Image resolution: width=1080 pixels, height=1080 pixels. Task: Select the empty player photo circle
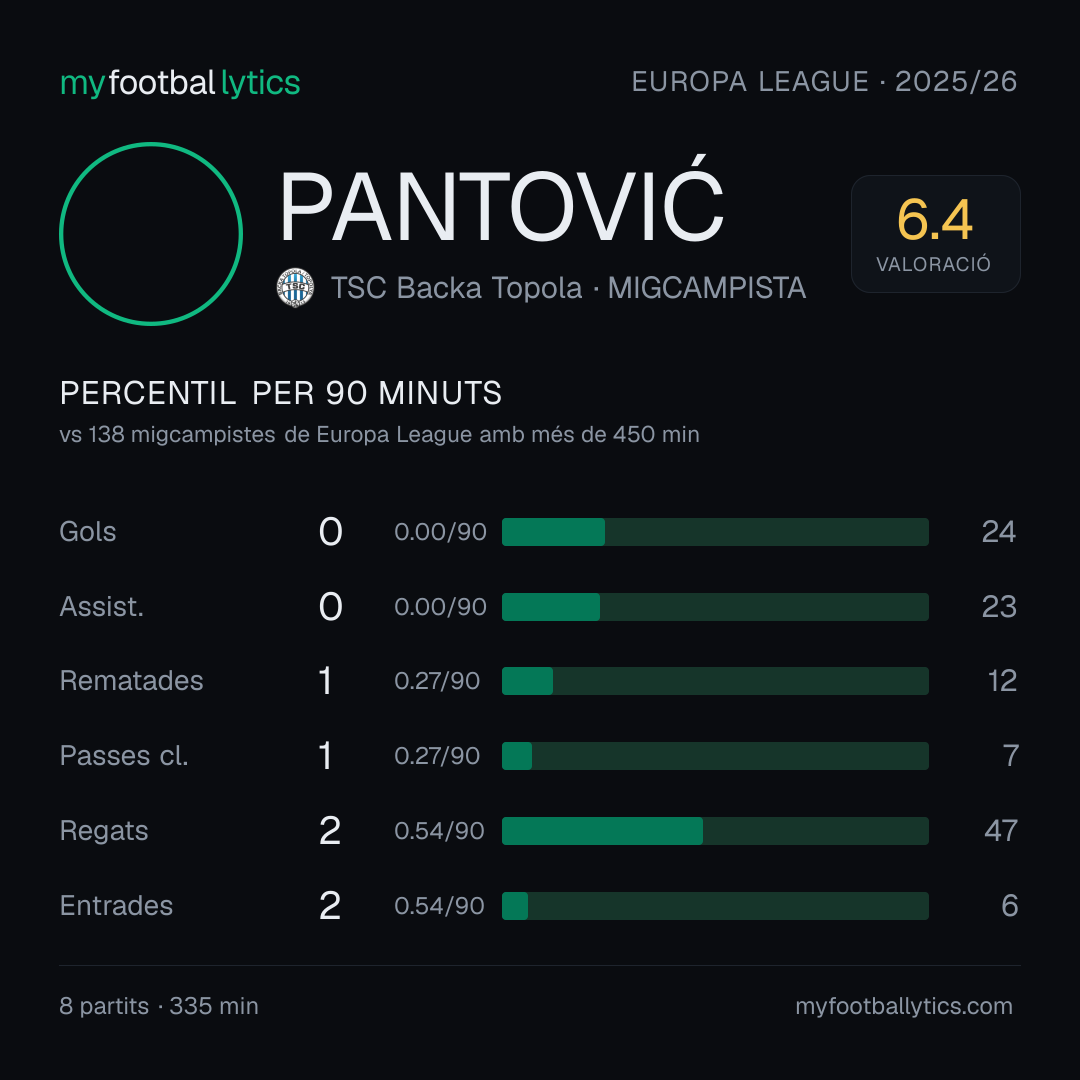[151, 233]
